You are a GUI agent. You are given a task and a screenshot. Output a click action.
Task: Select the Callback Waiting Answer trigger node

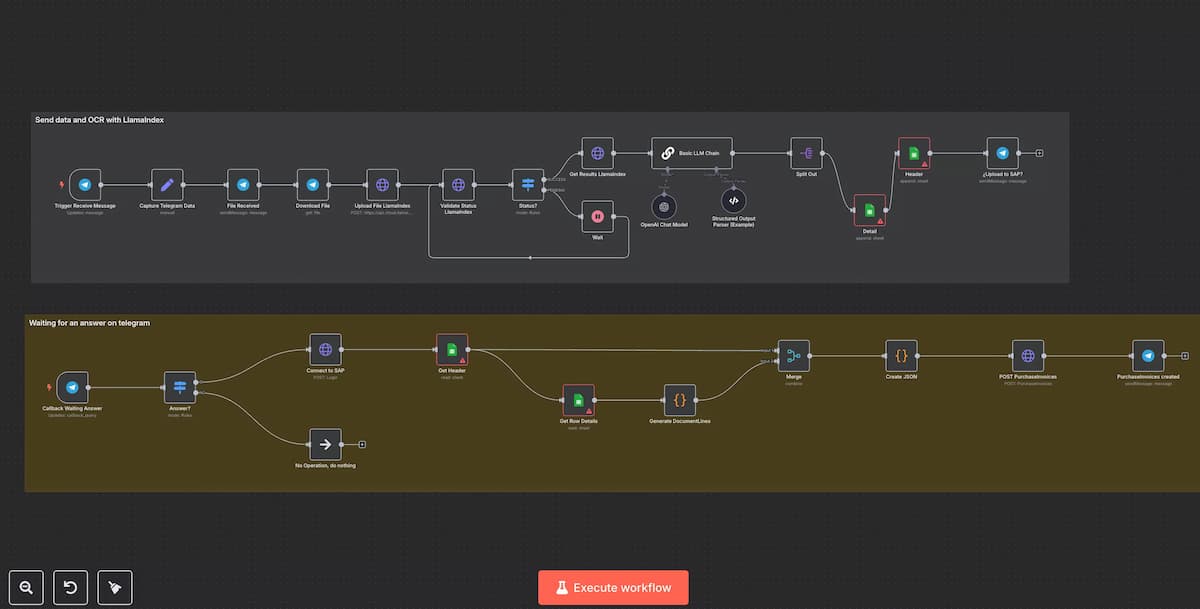click(x=72, y=385)
